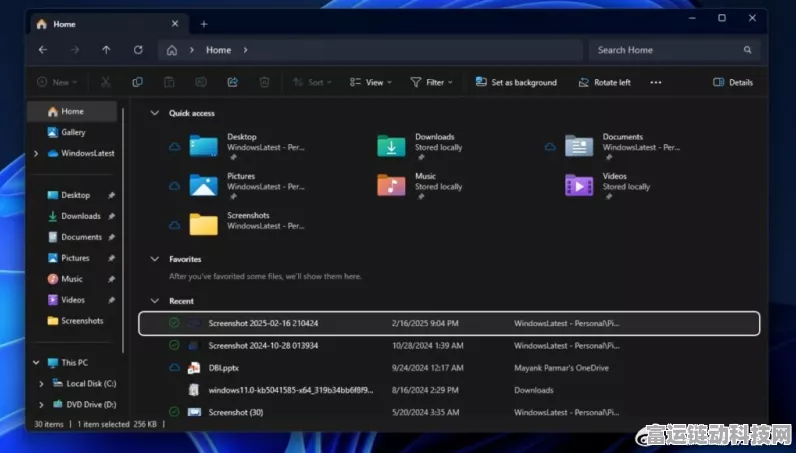Viewport: 796px width, 453px height.
Task: Expand the WindowsLatest OneDrive node
Action: (x=36, y=153)
